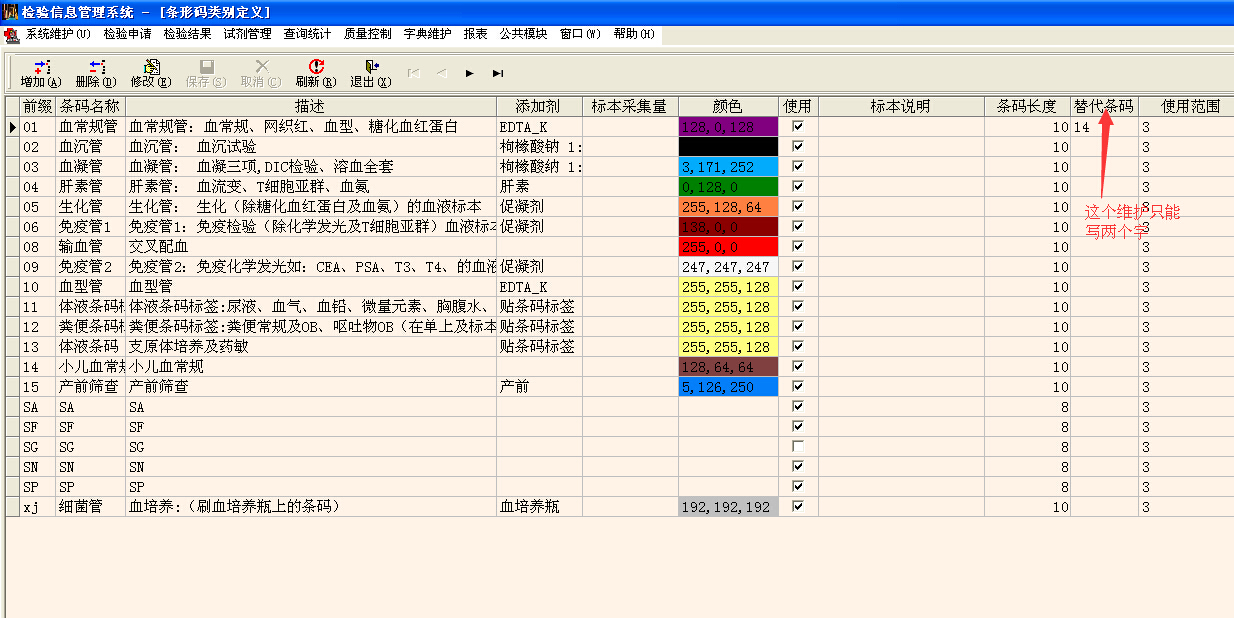Click the prefix cell xj

click(38, 507)
